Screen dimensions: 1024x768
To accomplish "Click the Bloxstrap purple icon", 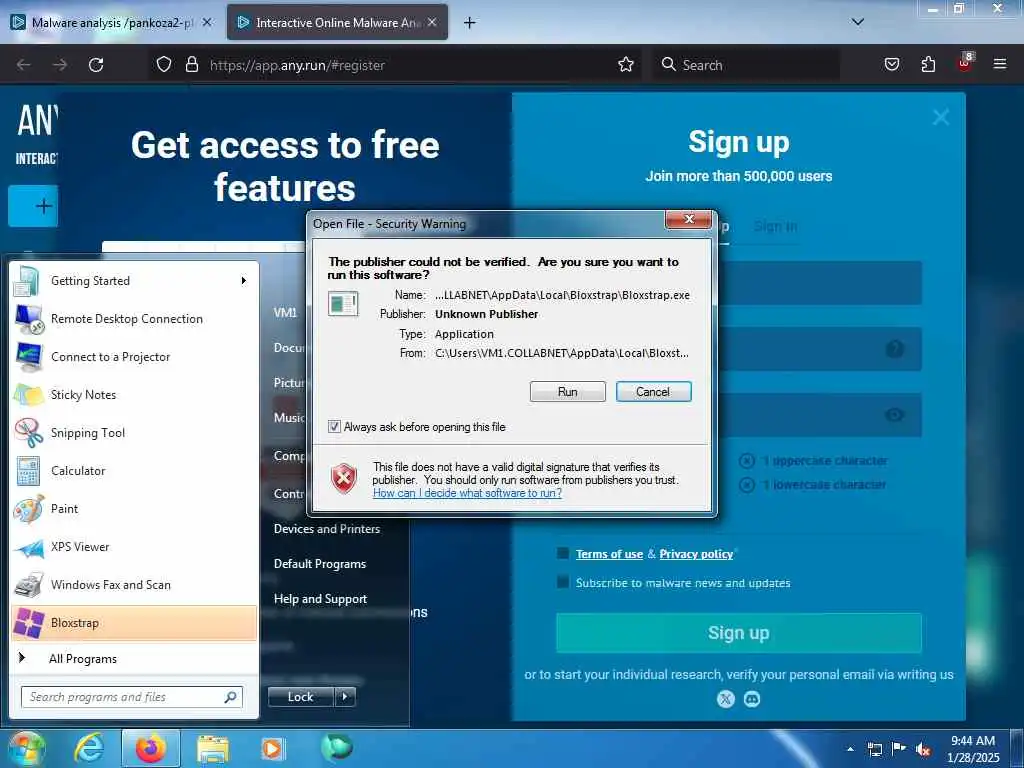I will pyautogui.click(x=28, y=623).
